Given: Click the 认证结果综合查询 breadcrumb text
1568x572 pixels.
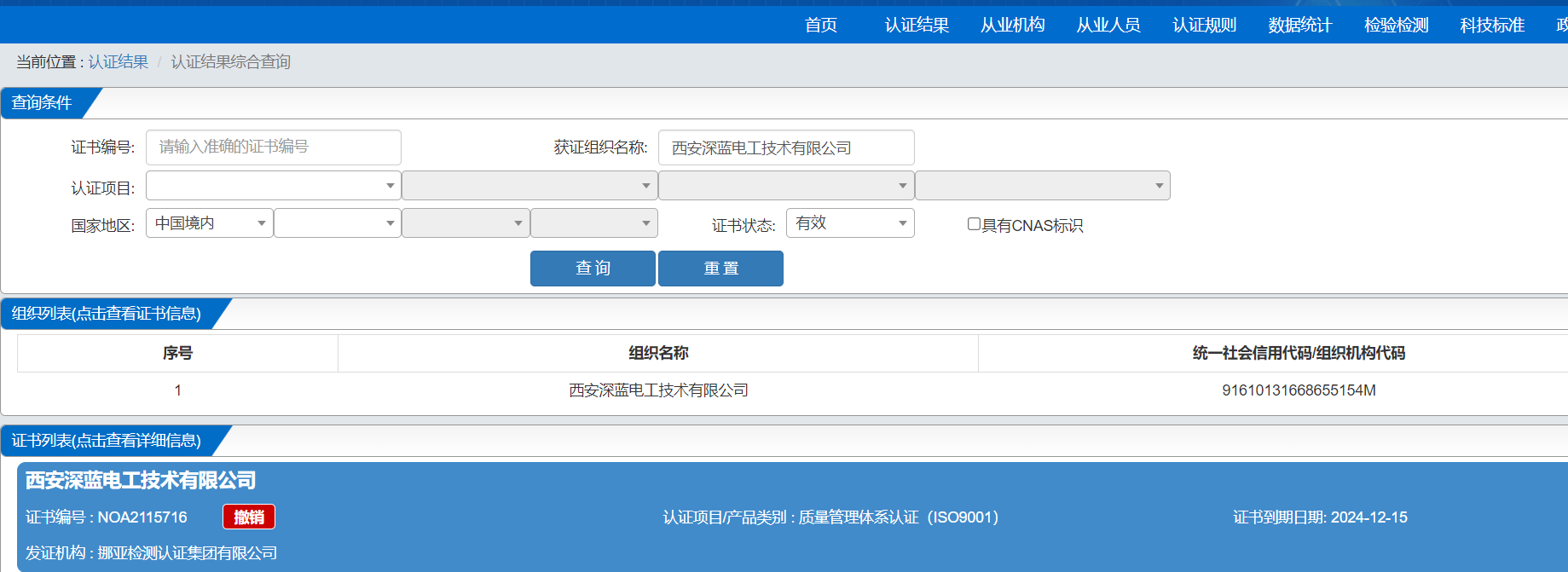Looking at the screenshot, I should (x=230, y=61).
